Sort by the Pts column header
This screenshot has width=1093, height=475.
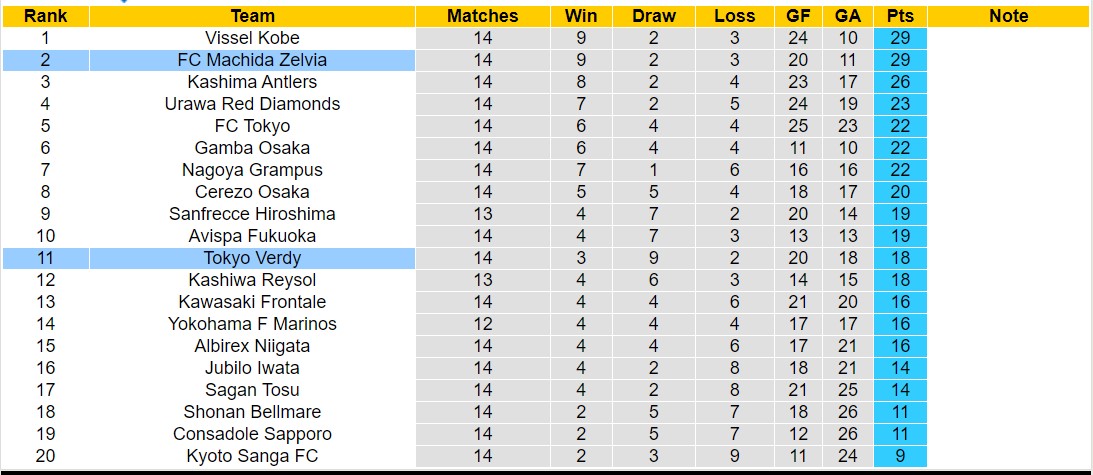[x=900, y=16]
